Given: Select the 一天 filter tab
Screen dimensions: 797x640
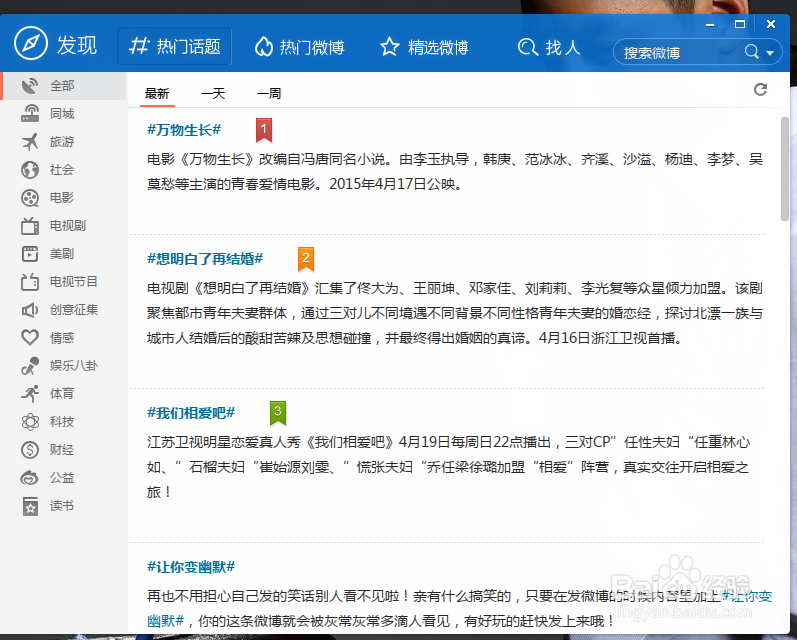Looking at the screenshot, I should (213, 94).
